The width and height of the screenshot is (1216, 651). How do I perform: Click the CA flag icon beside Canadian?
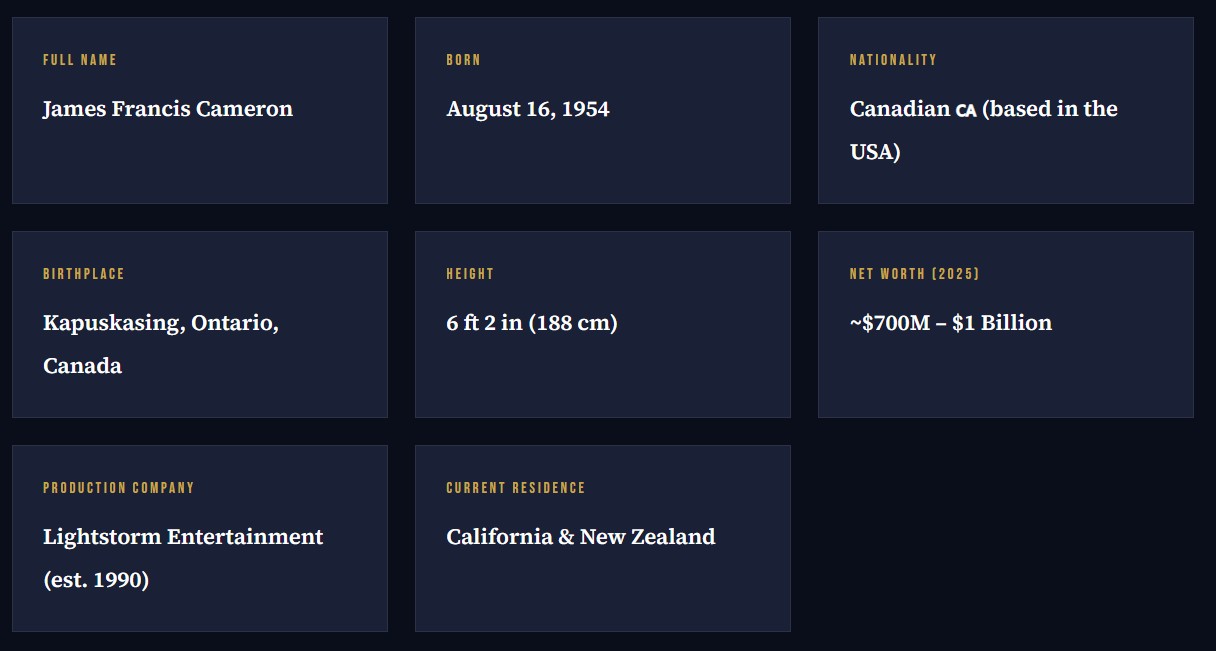(965, 110)
